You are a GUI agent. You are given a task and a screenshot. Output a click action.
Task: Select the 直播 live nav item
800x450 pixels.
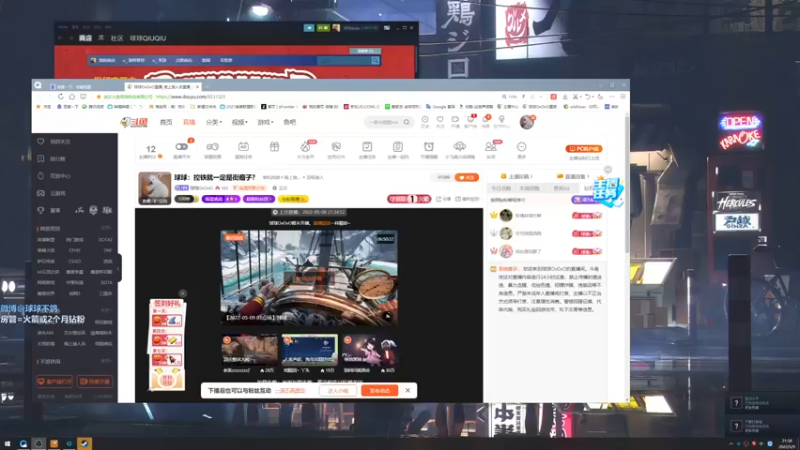click(189, 122)
